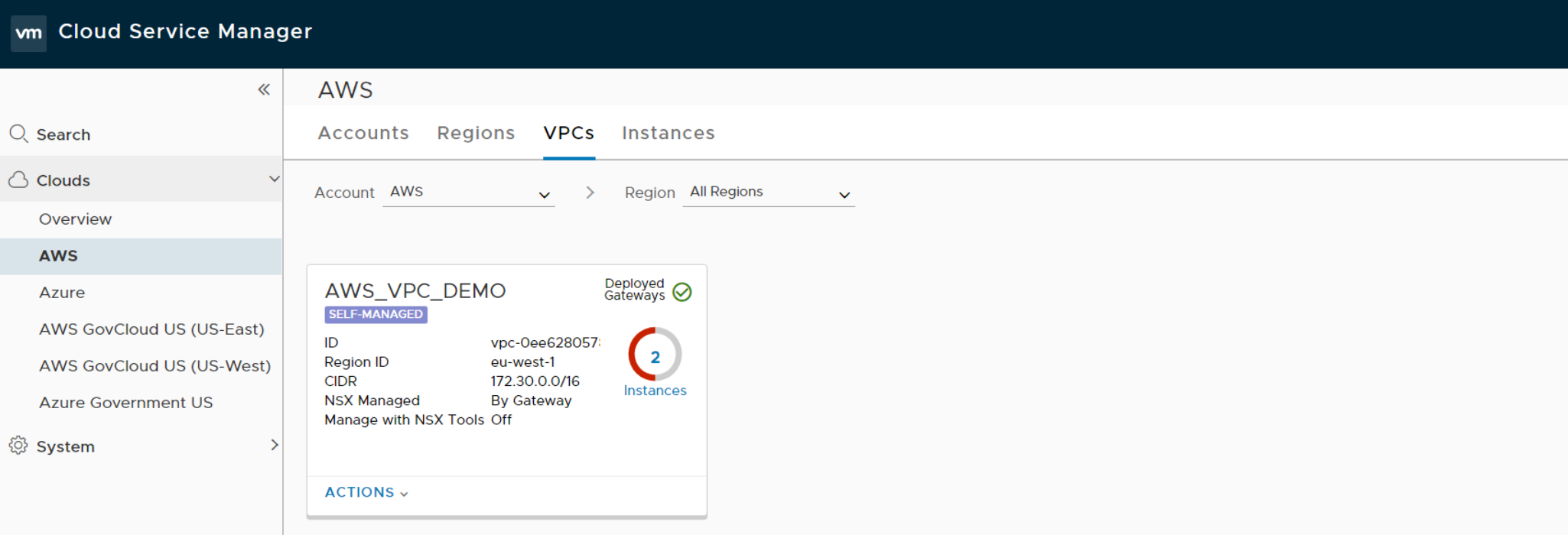
Task: Click the SELF-MANAGED badge
Action: pos(376,314)
